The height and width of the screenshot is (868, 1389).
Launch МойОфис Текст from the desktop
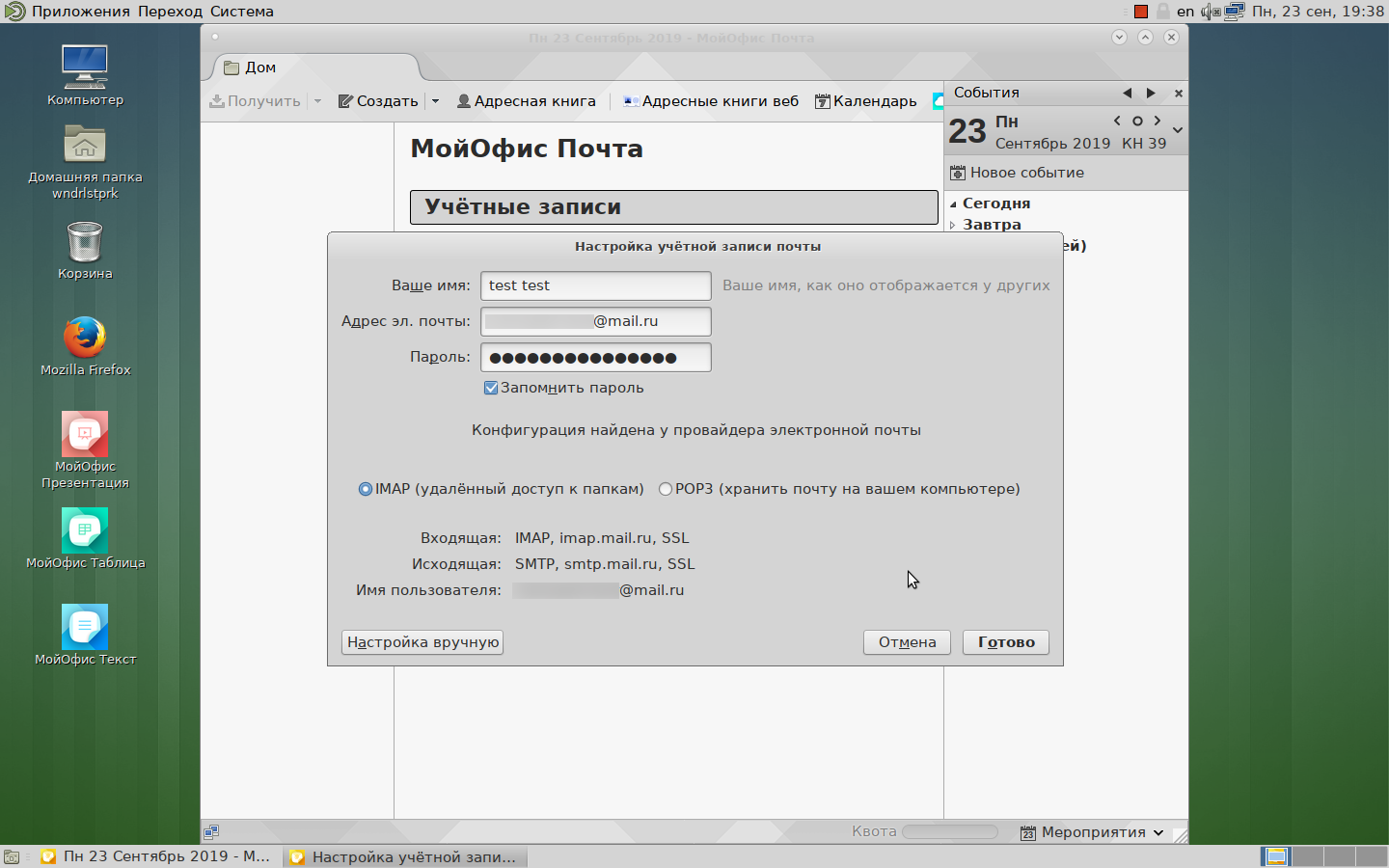pyautogui.click(x=85, y=636)
